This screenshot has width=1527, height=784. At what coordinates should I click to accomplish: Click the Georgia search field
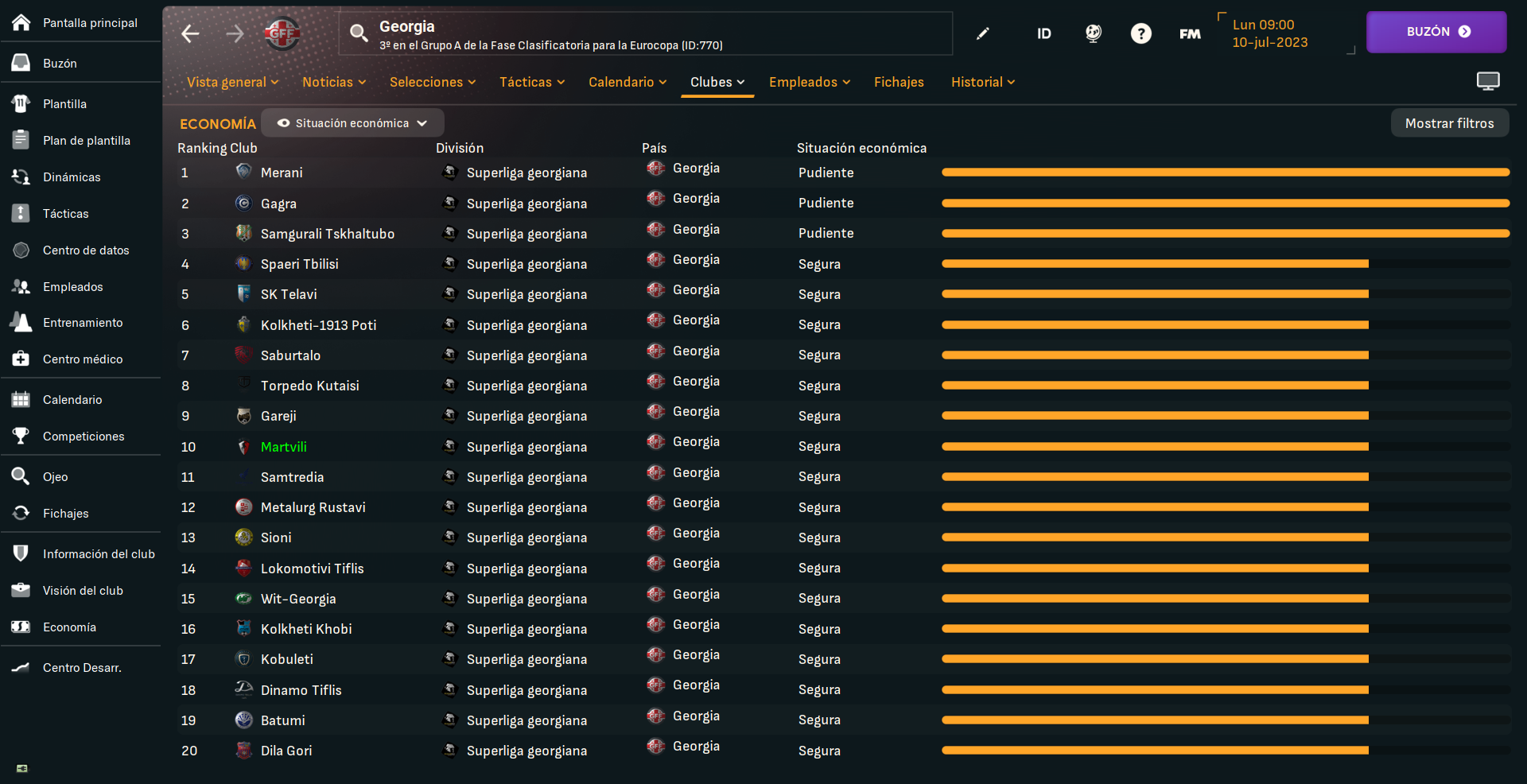tap(645, 33)
